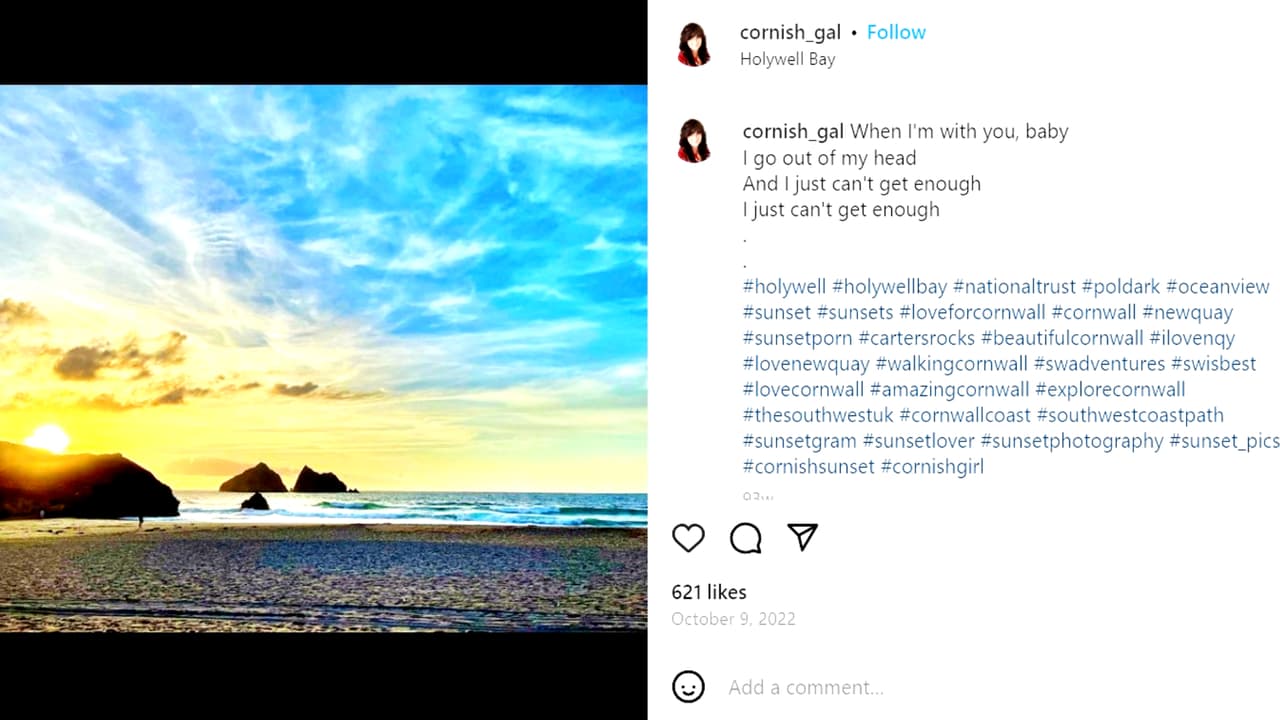Open #cartersrocks hashtag
1280x720 pixels.
tap(916, 338)
